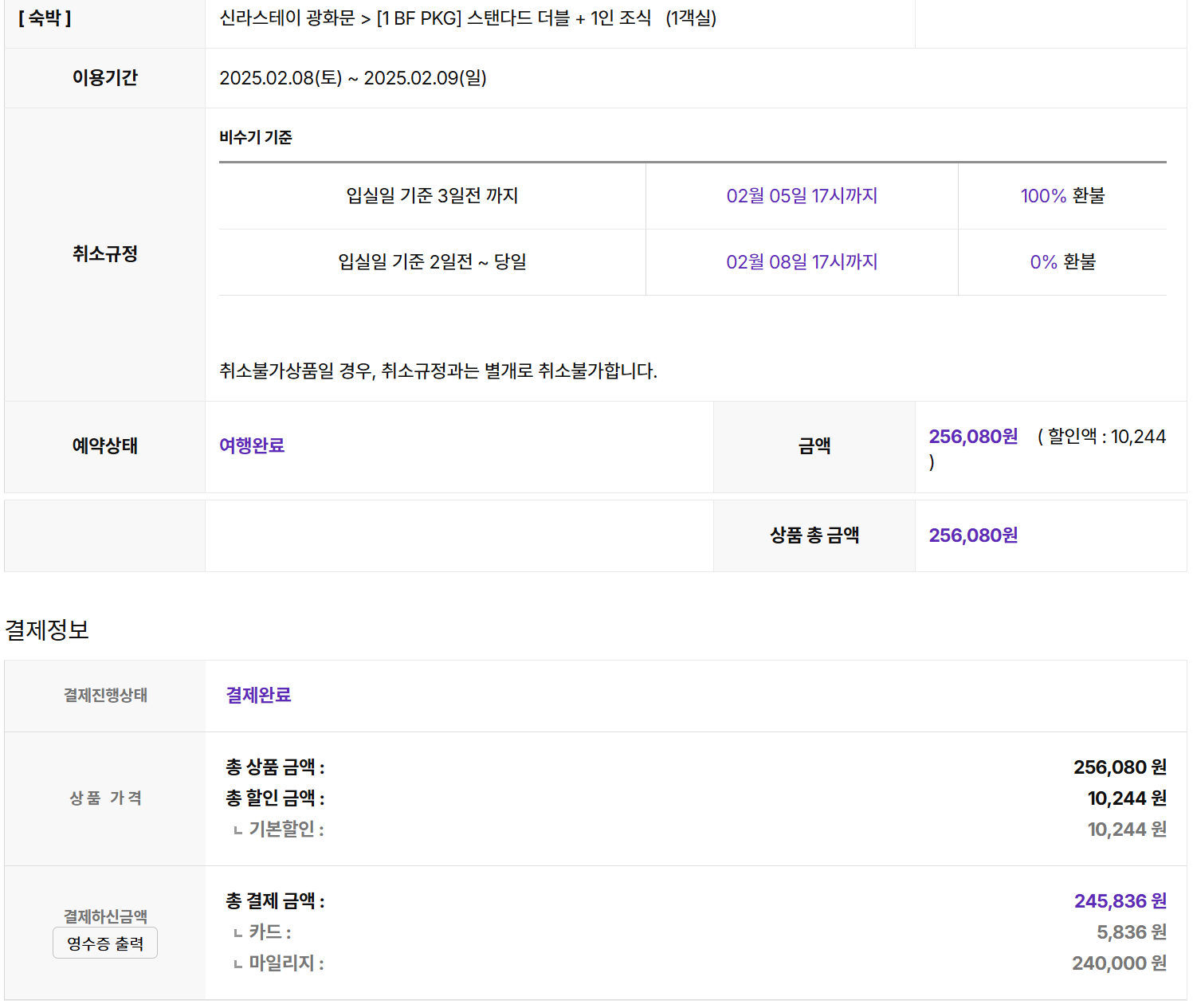1193x1008 pixels.
Task: Click the 마일리지 240,000 원 amount
Action: tap(1120, 963)
